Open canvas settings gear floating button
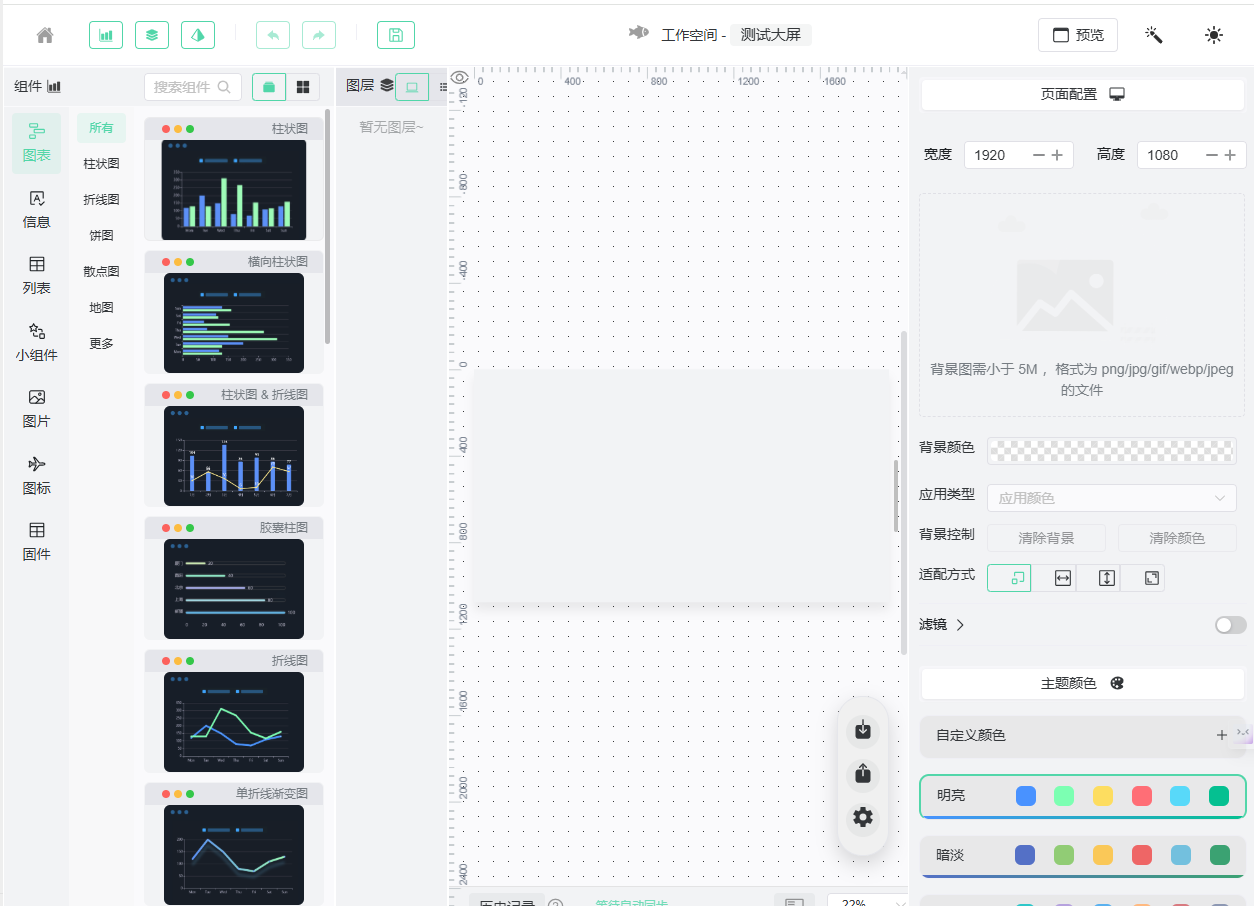The width and height of the screenshot is (1254, 906). click(x=863, y=817)
